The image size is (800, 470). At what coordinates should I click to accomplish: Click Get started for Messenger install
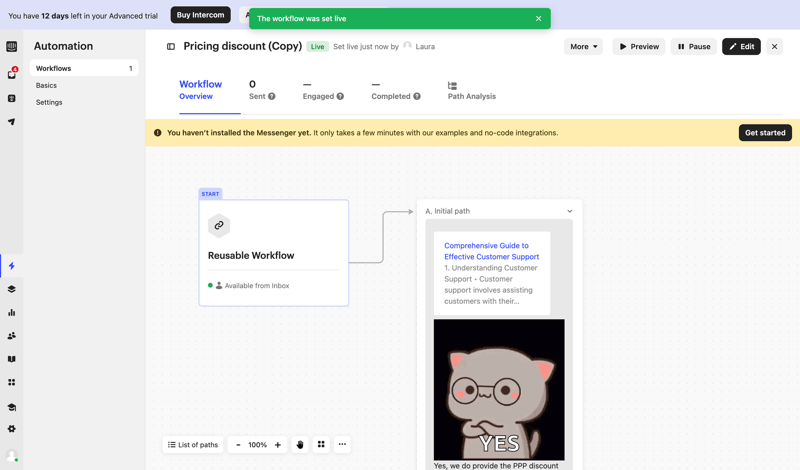765,133
